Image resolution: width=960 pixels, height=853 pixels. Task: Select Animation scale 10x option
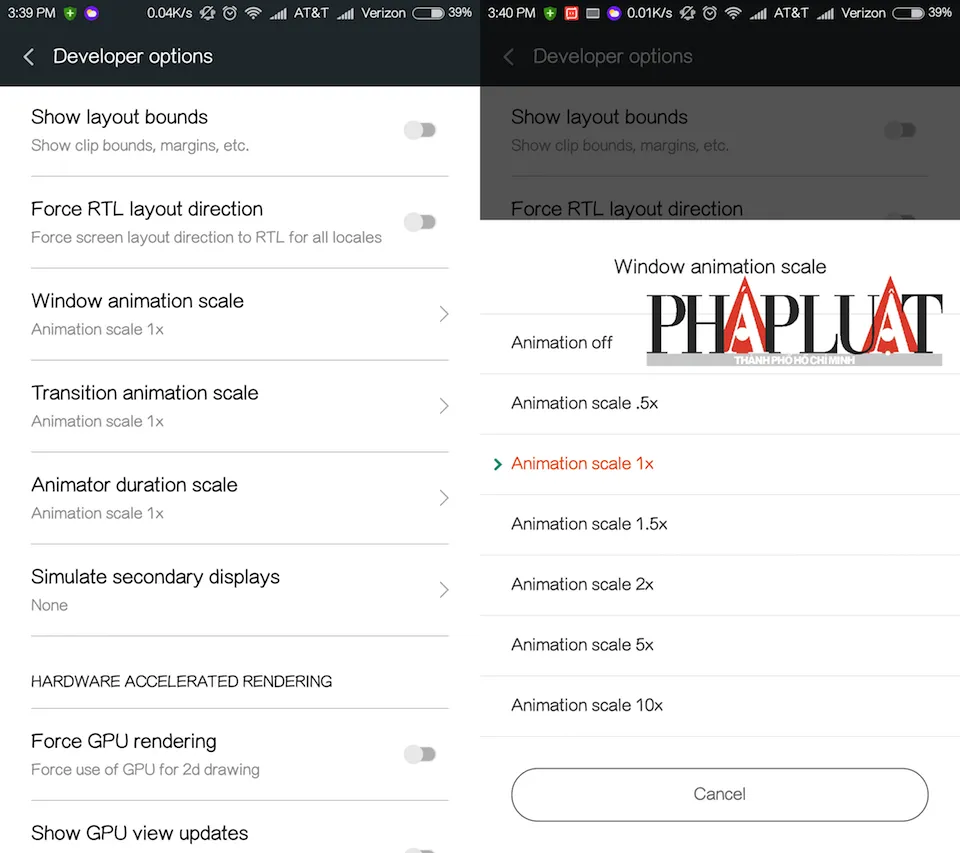[587, 705]
